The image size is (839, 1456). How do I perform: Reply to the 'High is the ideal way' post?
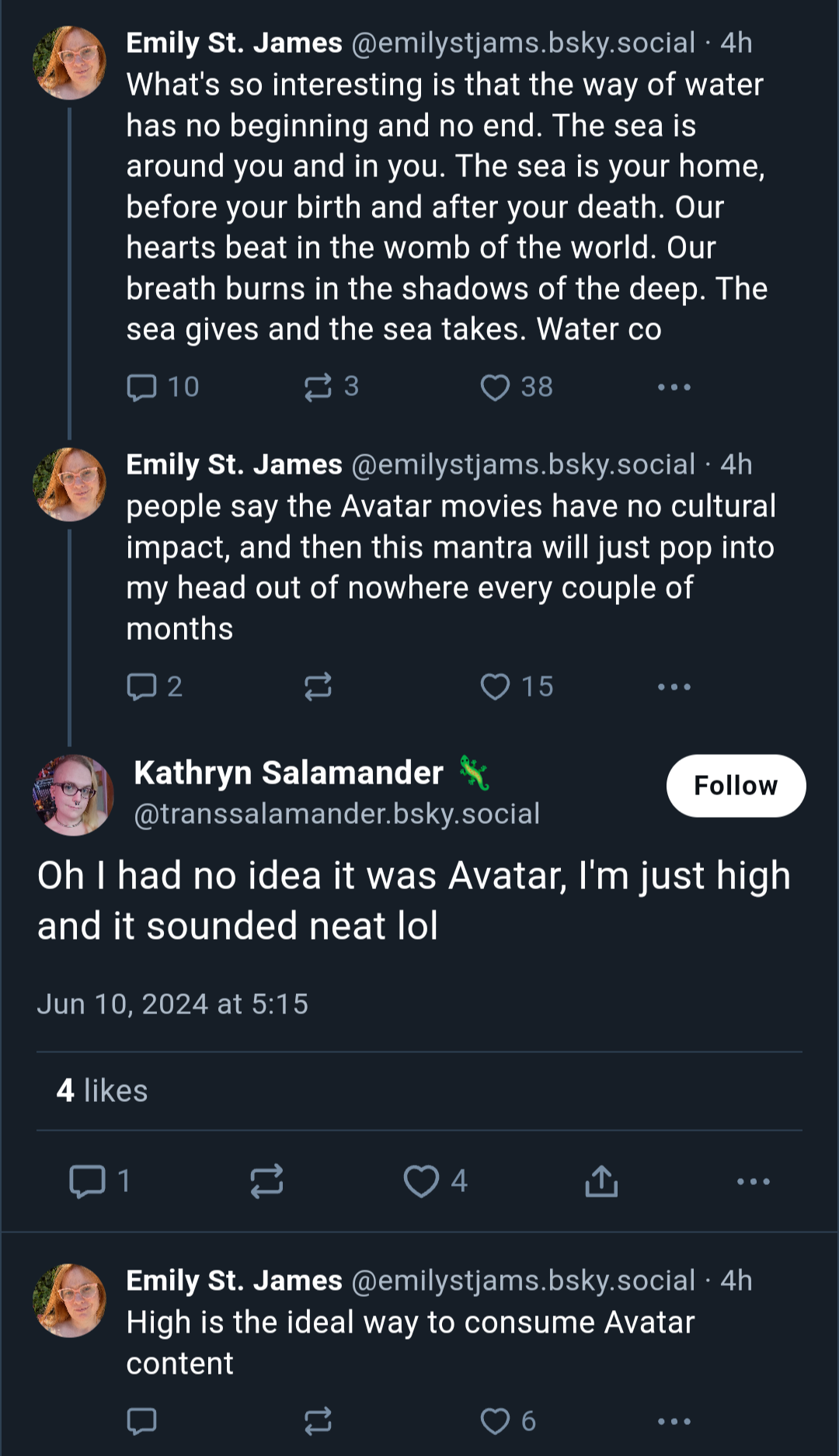click(x=141, y=1421)
